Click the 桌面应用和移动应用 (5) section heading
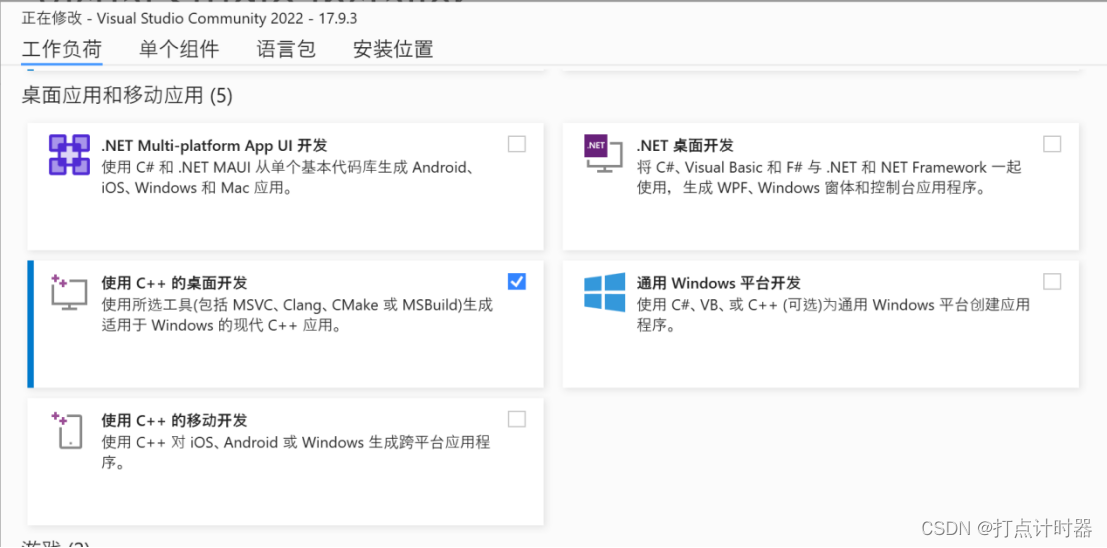Viewport: 1107px width, 548px height. coord(127,95)
